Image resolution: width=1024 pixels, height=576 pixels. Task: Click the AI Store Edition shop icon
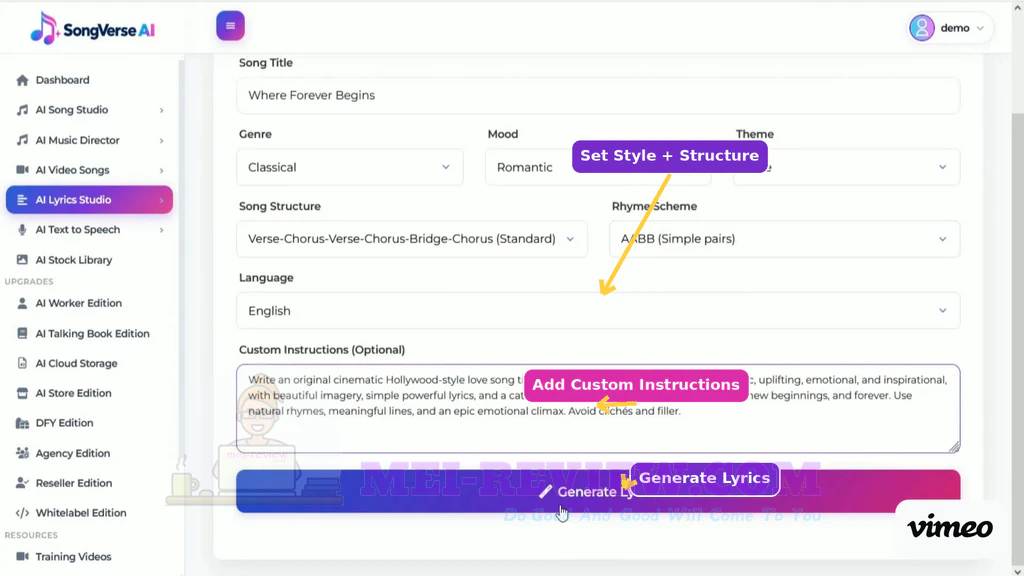click(x=22, y=393)
